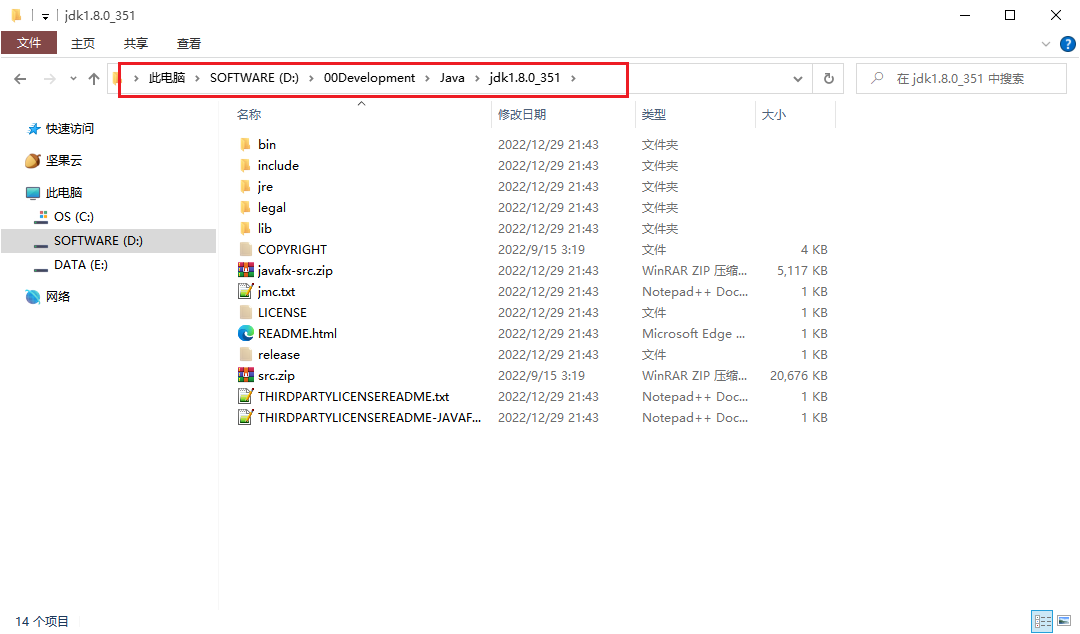Screen dimensions: 1080x634
Task: Expand the address bar history dropdown
Action: coord(798,79)
